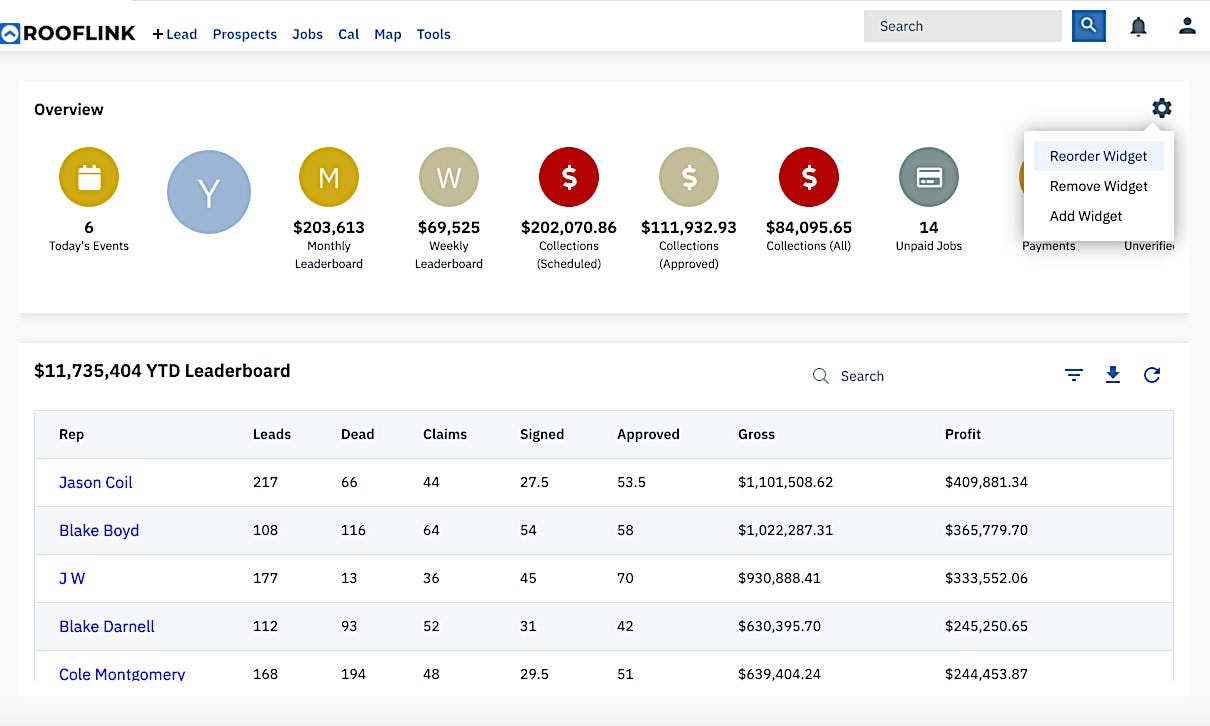The width and height of the screenshot is (1210, 726).
Task: Click the global search input field
Action: coord(960,26)
